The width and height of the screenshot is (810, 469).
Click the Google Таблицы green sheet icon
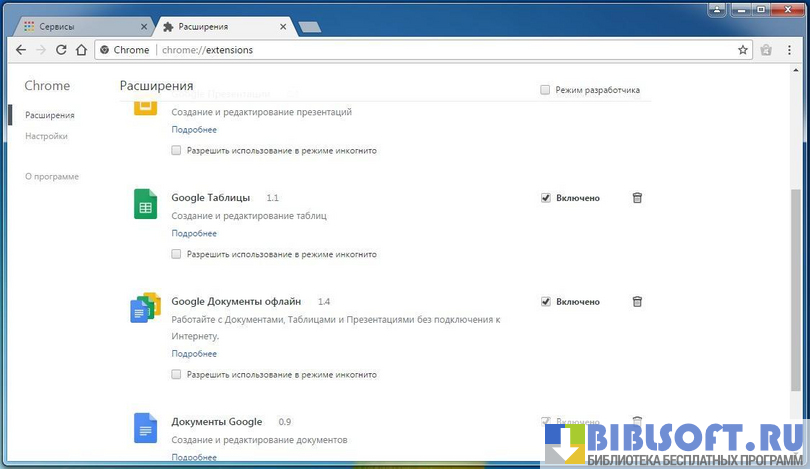[145, 204]
